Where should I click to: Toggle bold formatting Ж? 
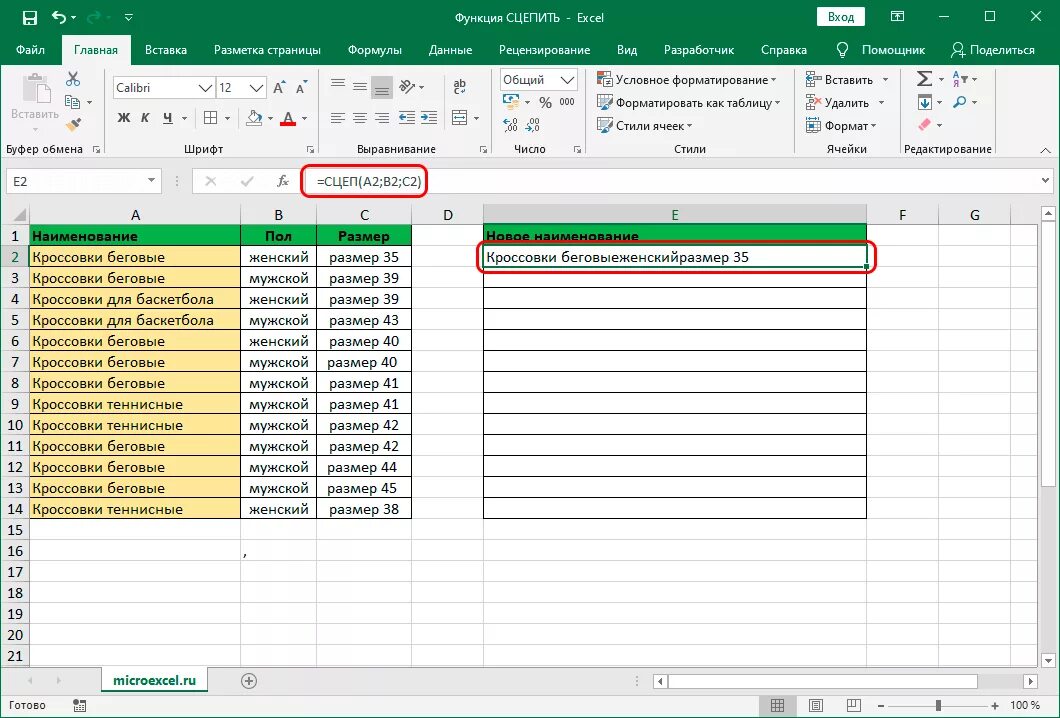pyautogui.click(x=124, y=118)
